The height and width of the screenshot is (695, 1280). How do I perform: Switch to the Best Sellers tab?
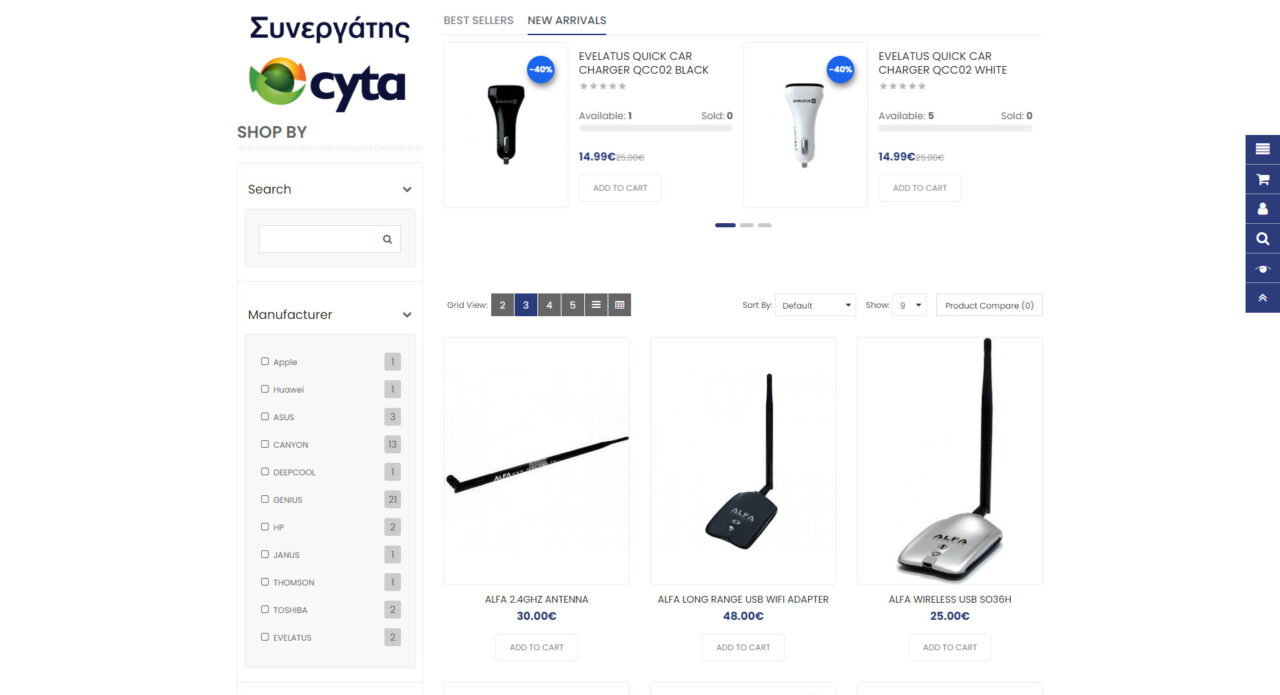click(478, 20)
